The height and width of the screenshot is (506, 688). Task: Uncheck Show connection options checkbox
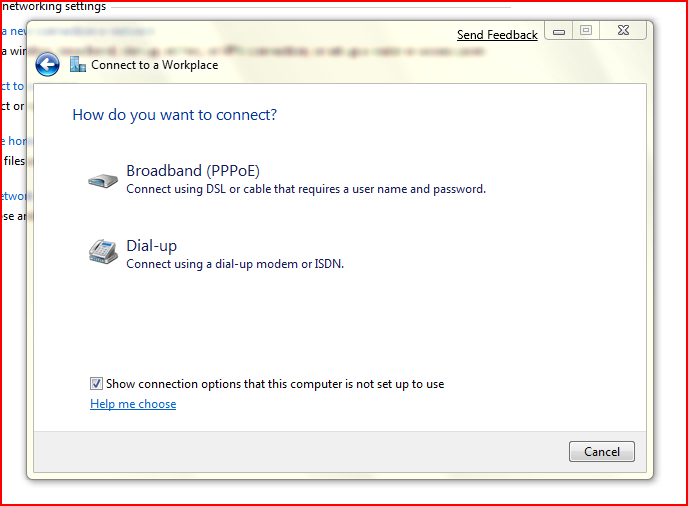pyautogui.click(x=96, y=384)
